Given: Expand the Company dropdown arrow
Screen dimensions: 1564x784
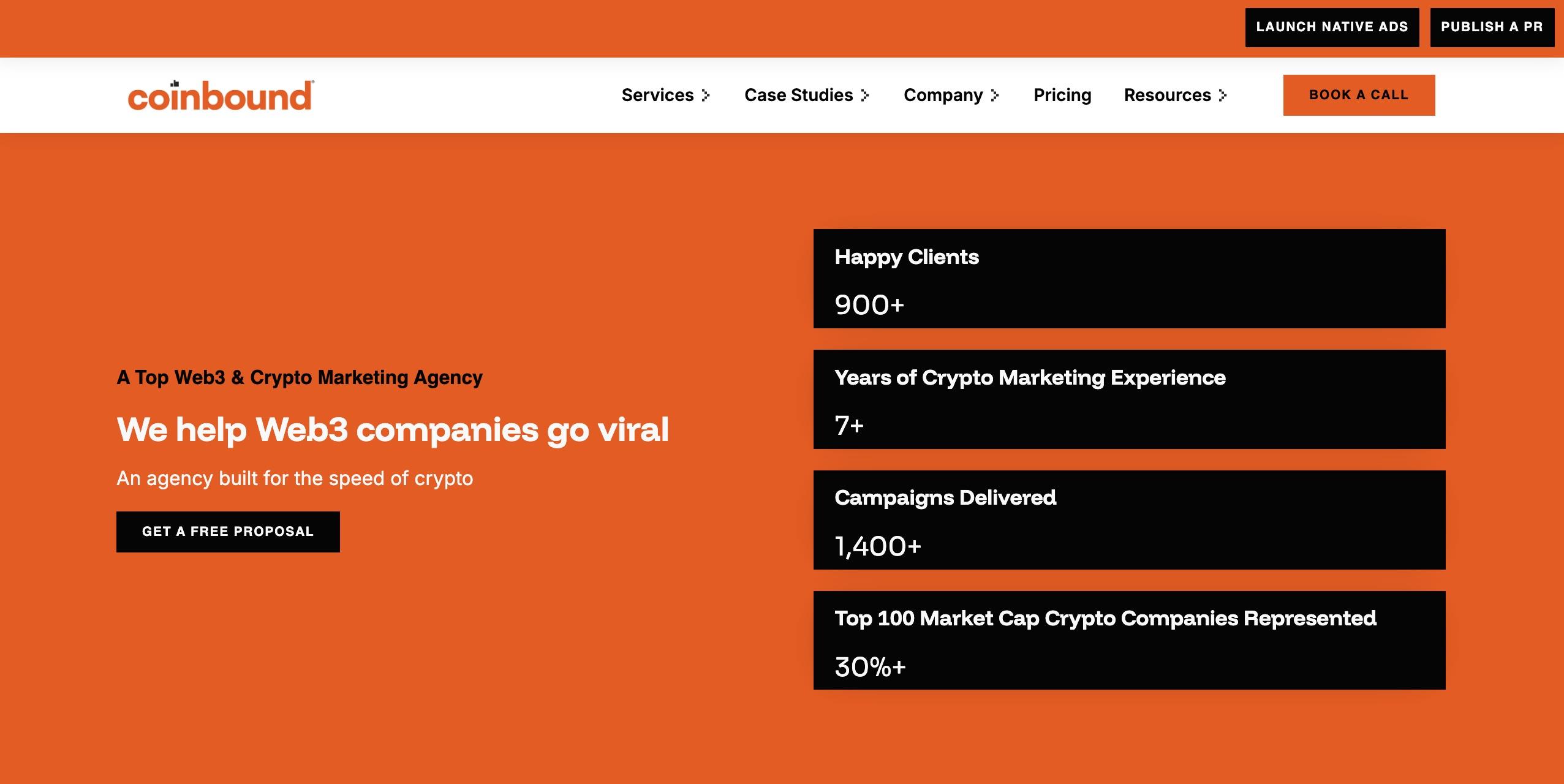Looking at the screenshot, I should coord(995,96).
